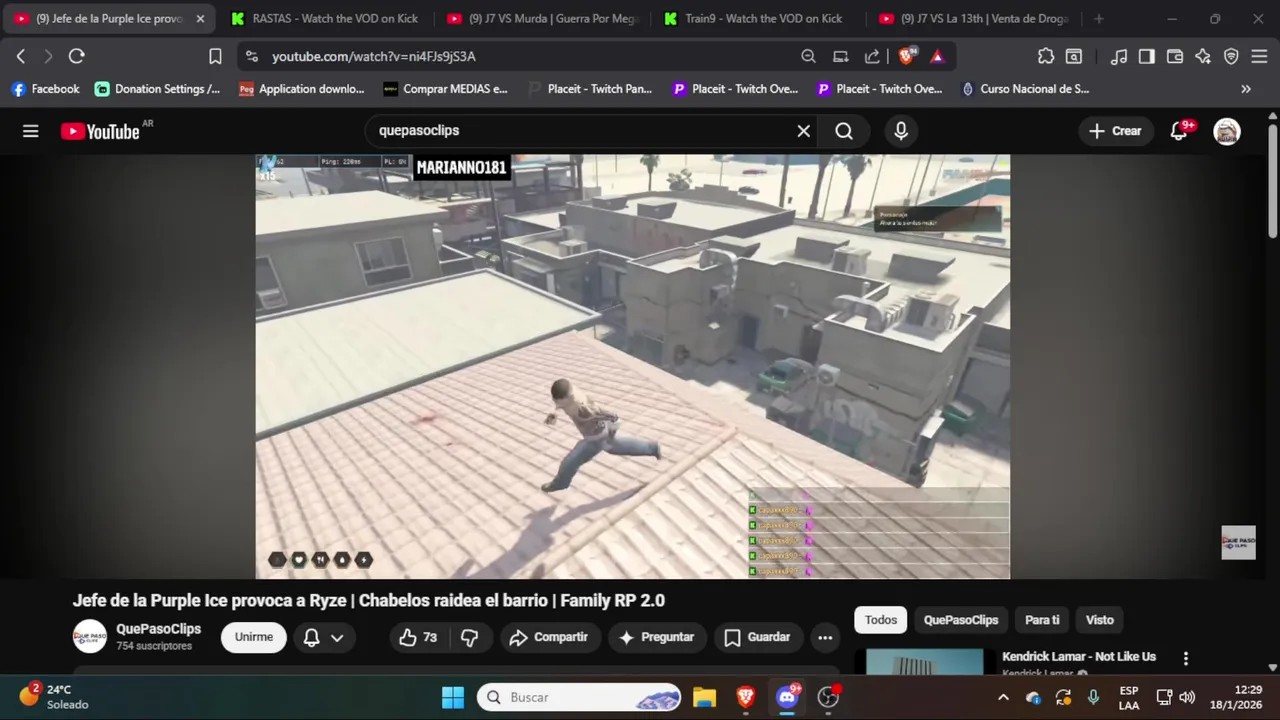
Task: Open the Facebook bookmark
Action: [46, 89]
